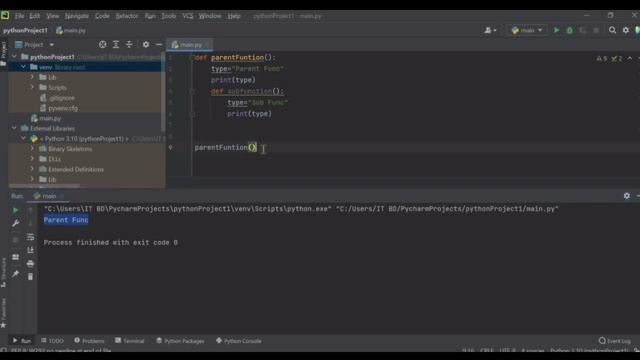The width and height of the screenshot is (640, 360).
Task: Click the Favorites side tool tab
Action: tap(4, 313)
